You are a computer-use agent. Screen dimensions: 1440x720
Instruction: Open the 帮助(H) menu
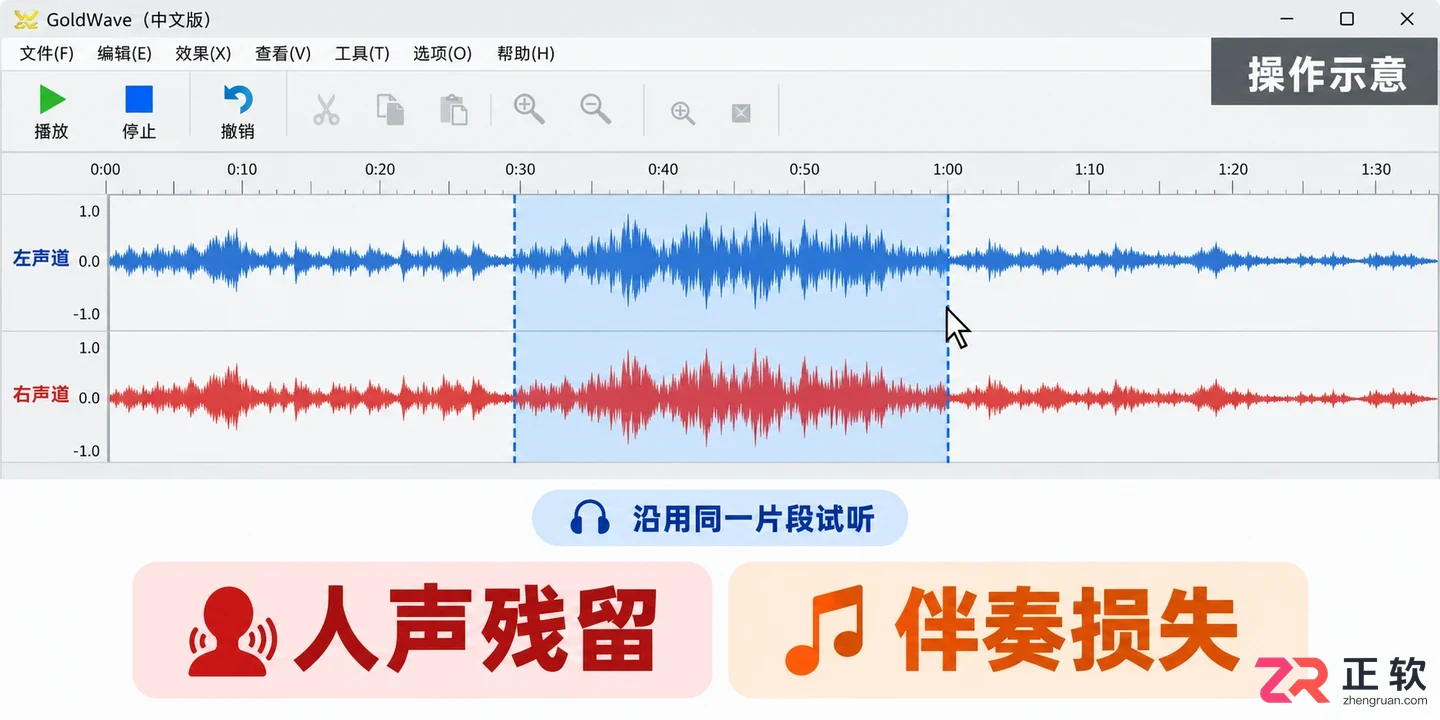525,54
